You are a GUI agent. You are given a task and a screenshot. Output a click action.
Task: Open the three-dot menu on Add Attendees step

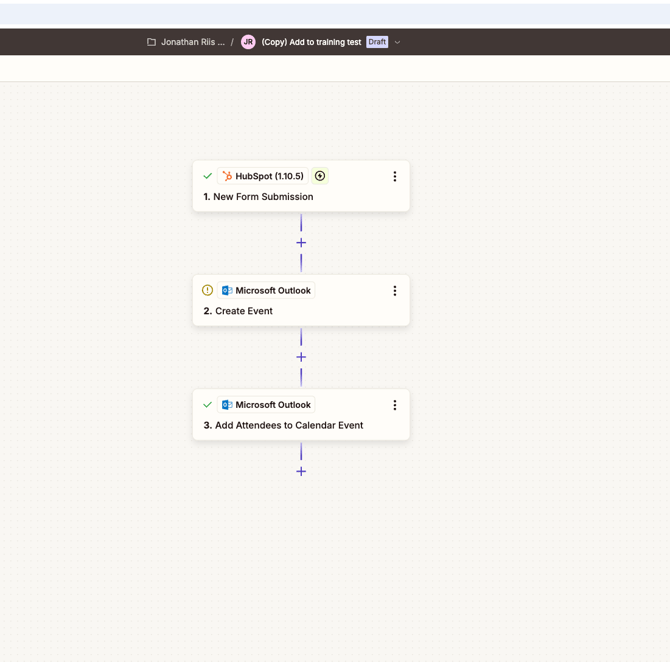[x=395, y=405]
